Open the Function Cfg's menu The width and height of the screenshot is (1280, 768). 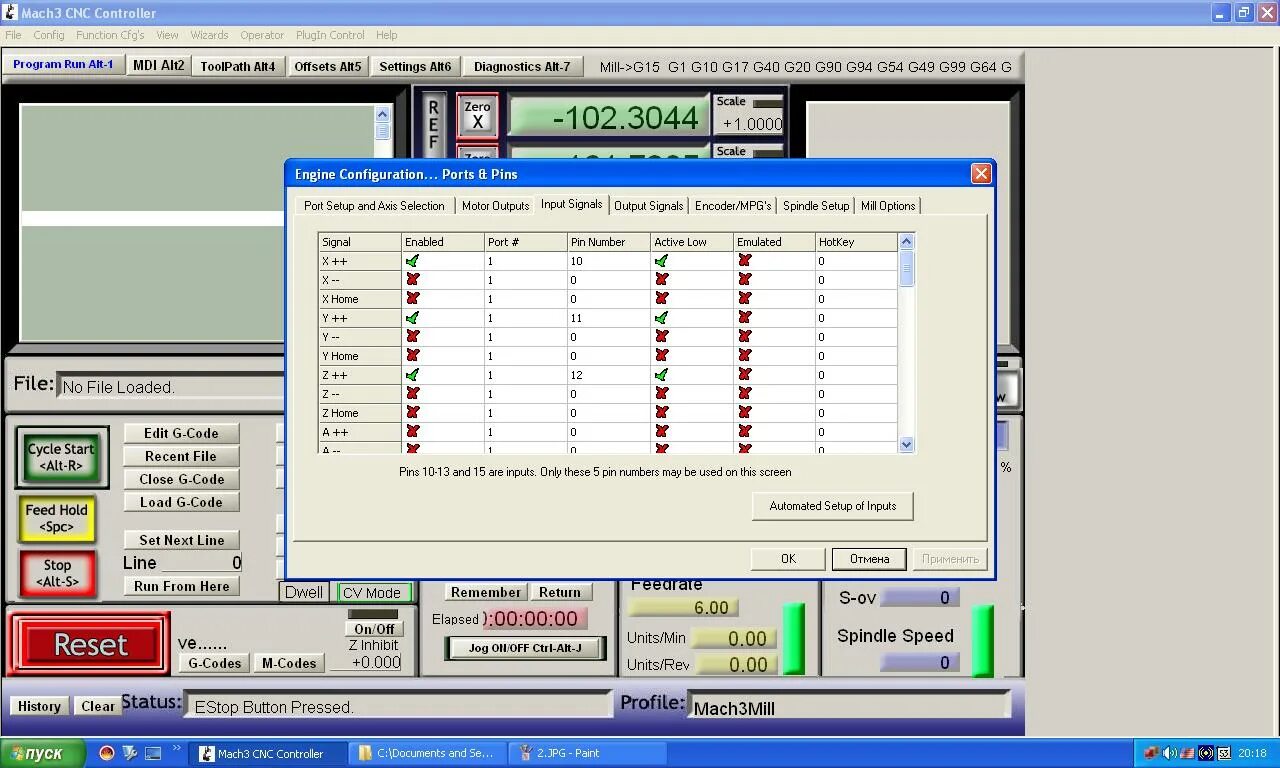click(x=110, y=35)
